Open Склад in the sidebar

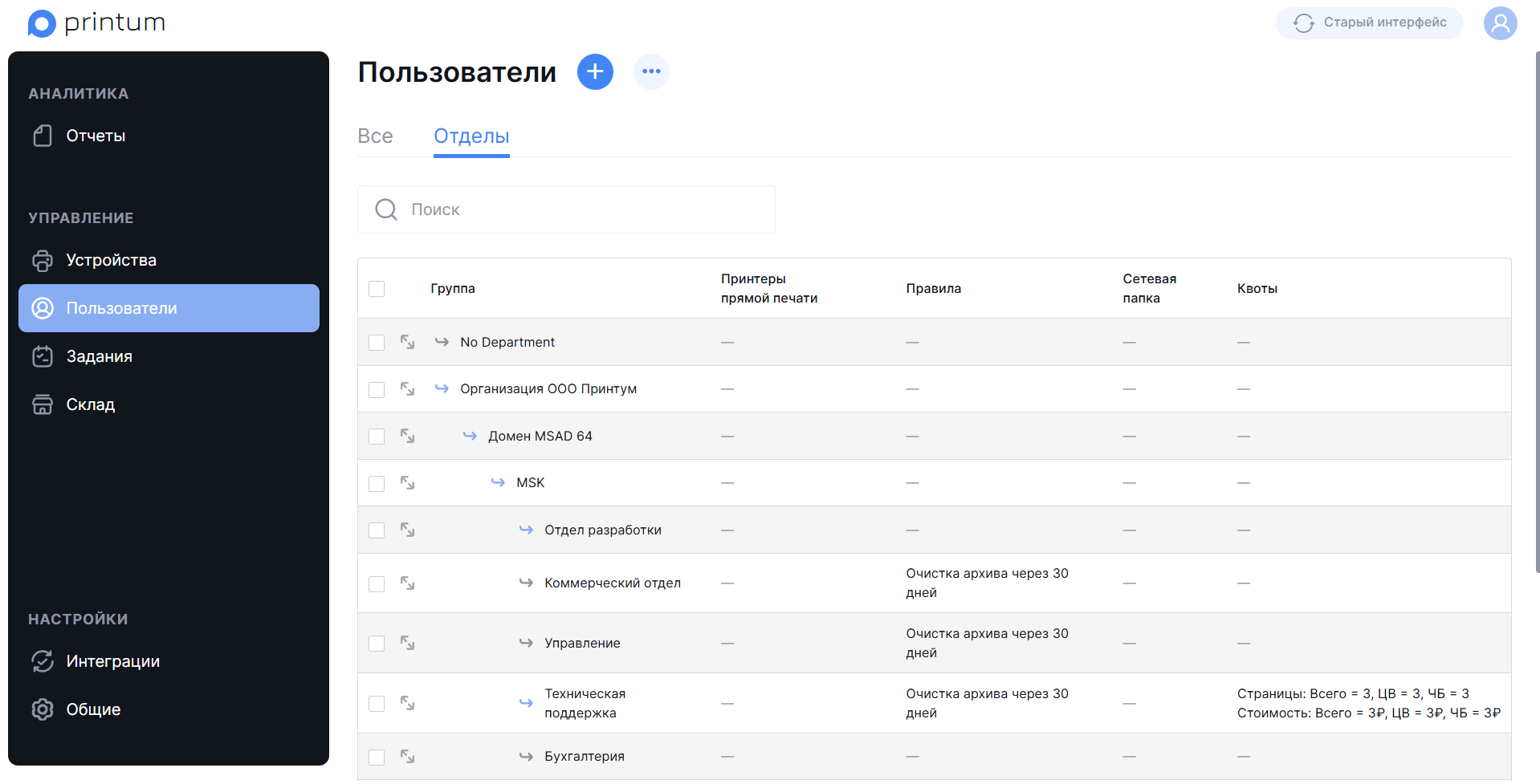tap(169, 404)
